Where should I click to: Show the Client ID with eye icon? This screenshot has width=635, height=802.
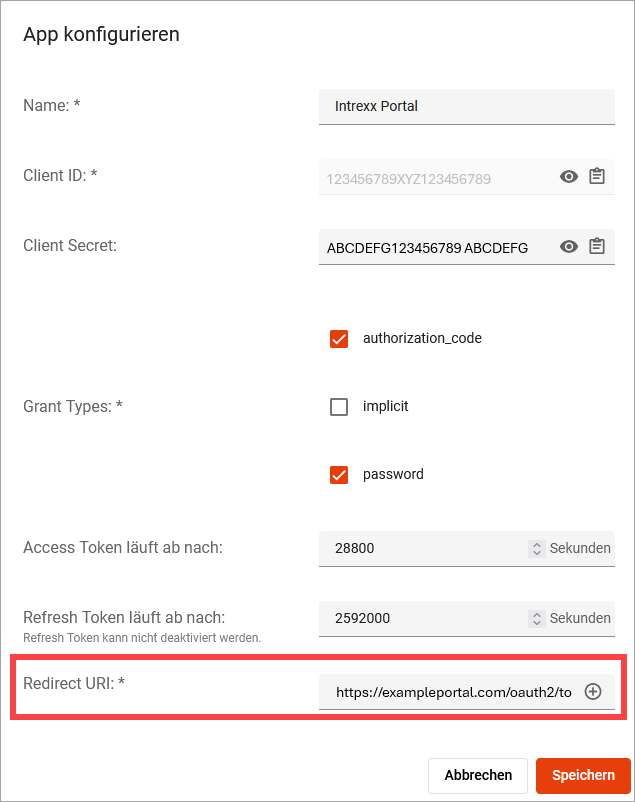pos(568,177)
